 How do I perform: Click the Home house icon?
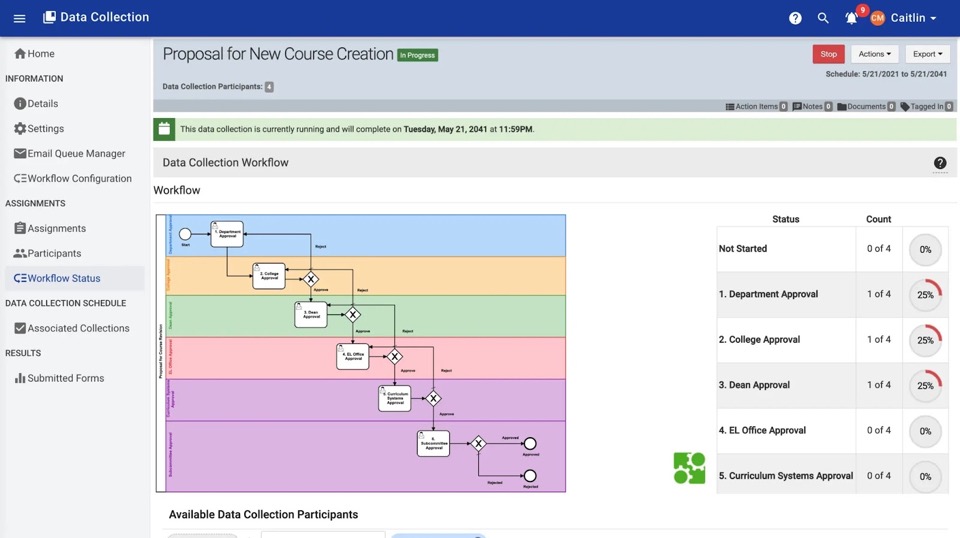[20, 54]
